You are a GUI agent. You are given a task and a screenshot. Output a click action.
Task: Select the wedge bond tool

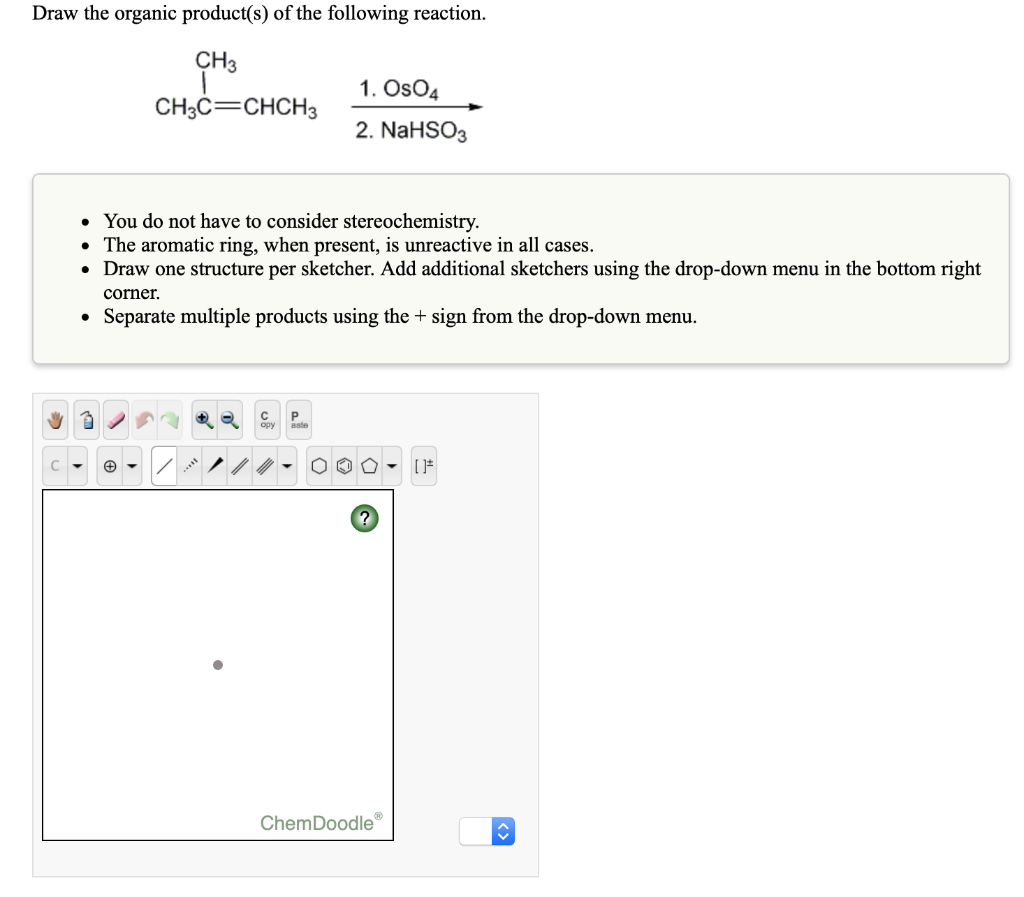click(x=216, y=464)
